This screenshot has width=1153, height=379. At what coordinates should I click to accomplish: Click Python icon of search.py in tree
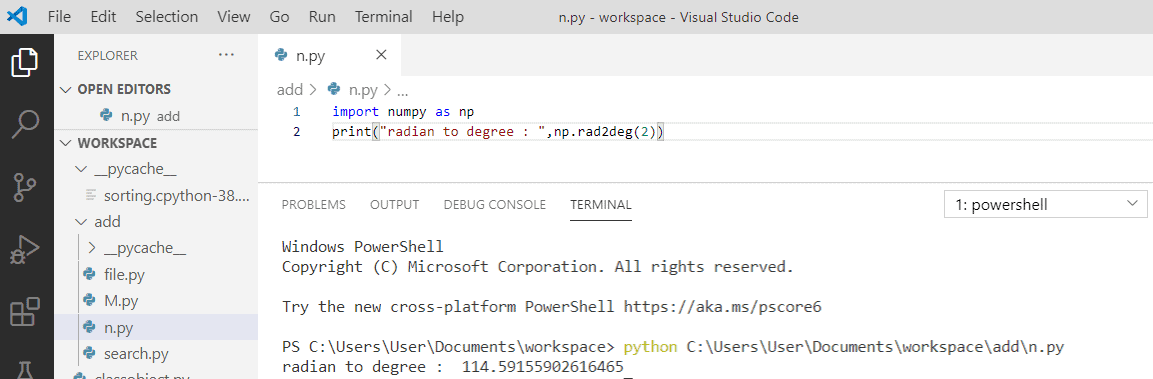[90, 353]
